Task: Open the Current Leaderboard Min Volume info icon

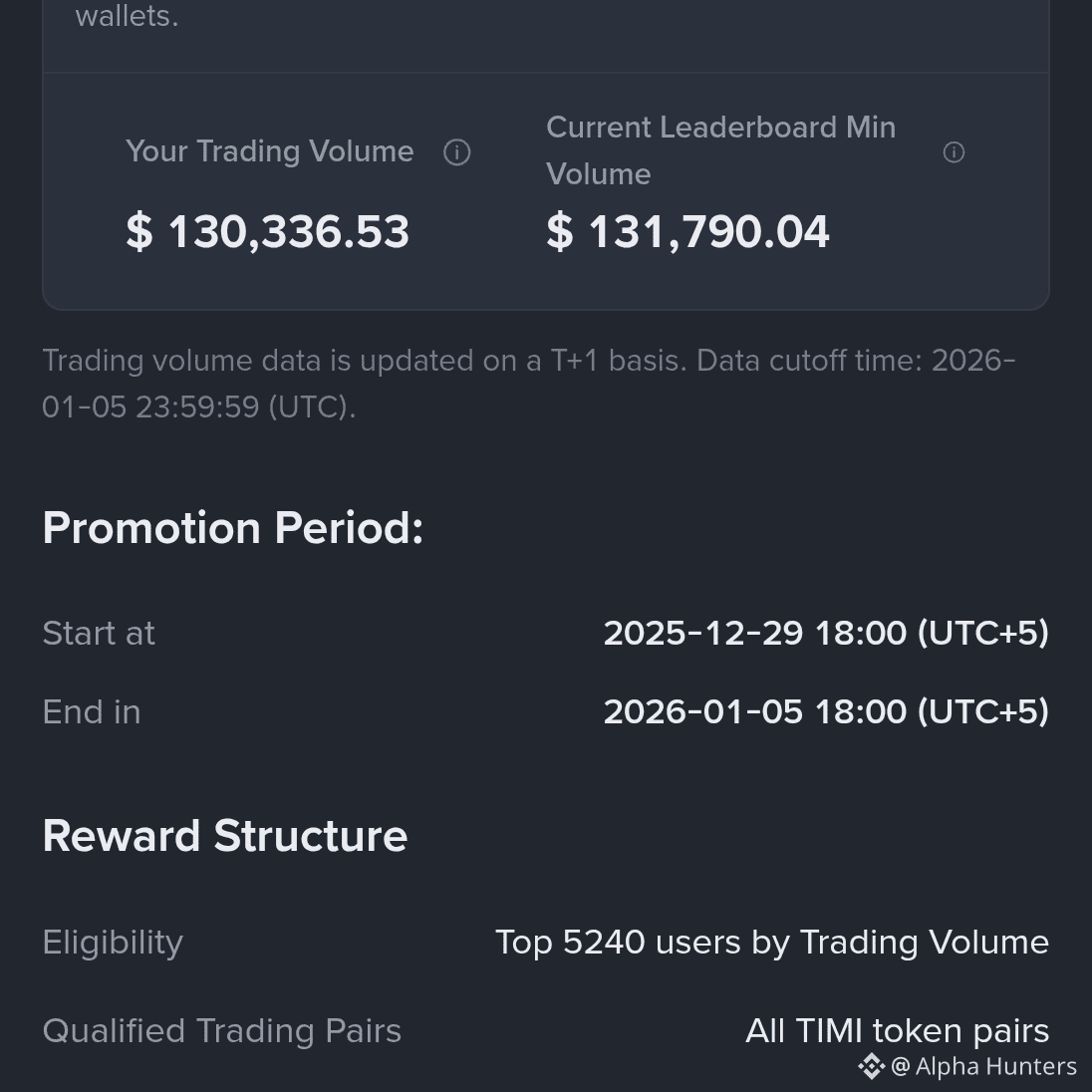Action: [x=954, y=151]
